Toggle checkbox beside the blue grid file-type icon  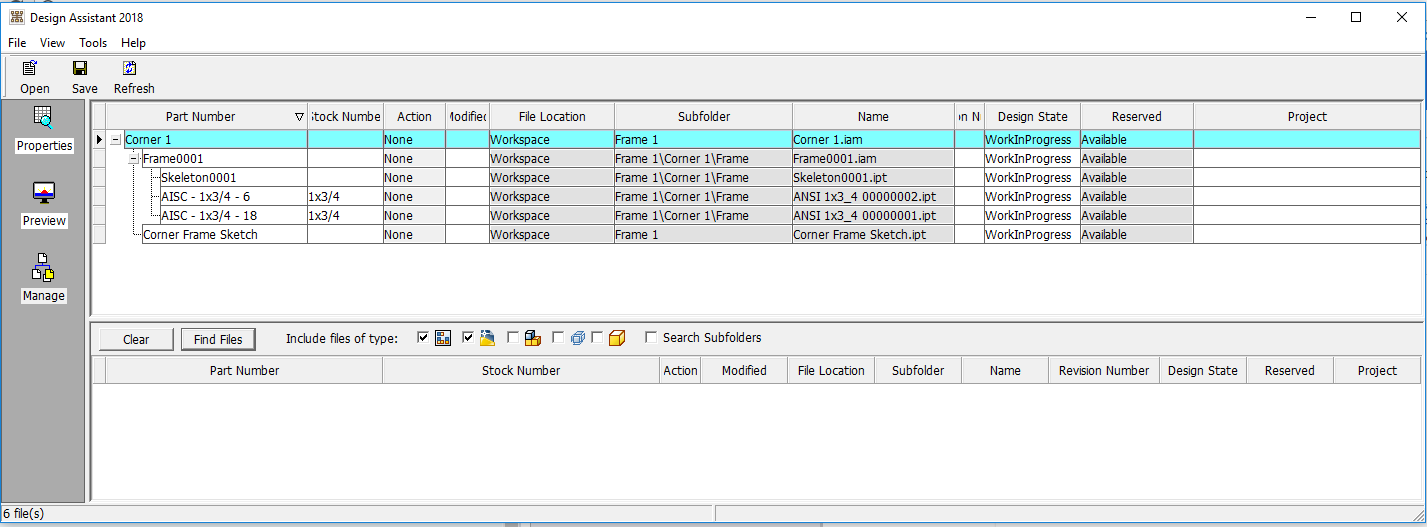click(x=423, y=338)
